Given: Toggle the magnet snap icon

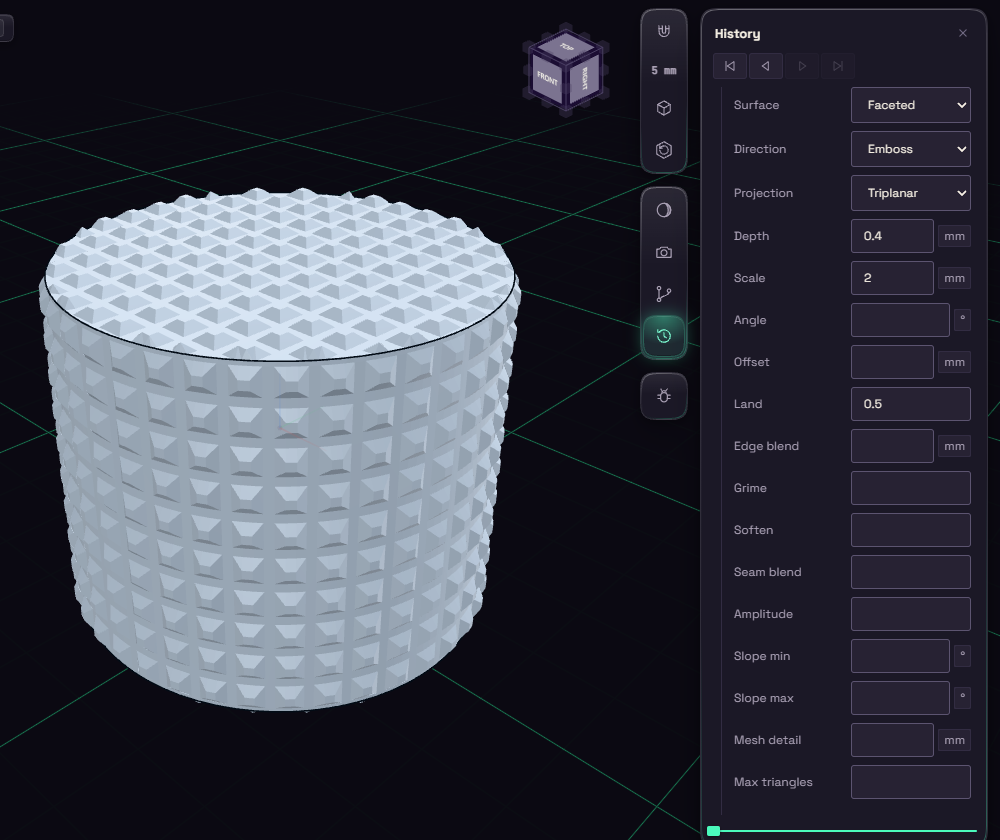Looking at the screenshot, I should tap(664, 31).
